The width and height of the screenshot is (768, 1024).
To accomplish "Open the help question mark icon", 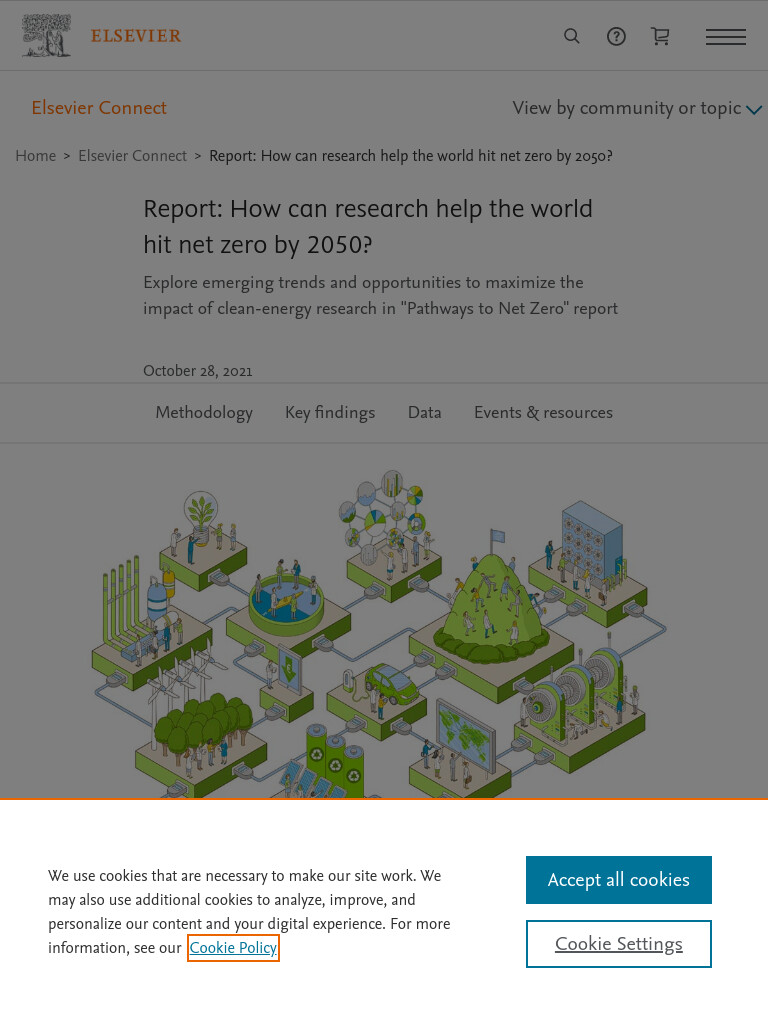I will pyautogui.click(x=616, y=37).
